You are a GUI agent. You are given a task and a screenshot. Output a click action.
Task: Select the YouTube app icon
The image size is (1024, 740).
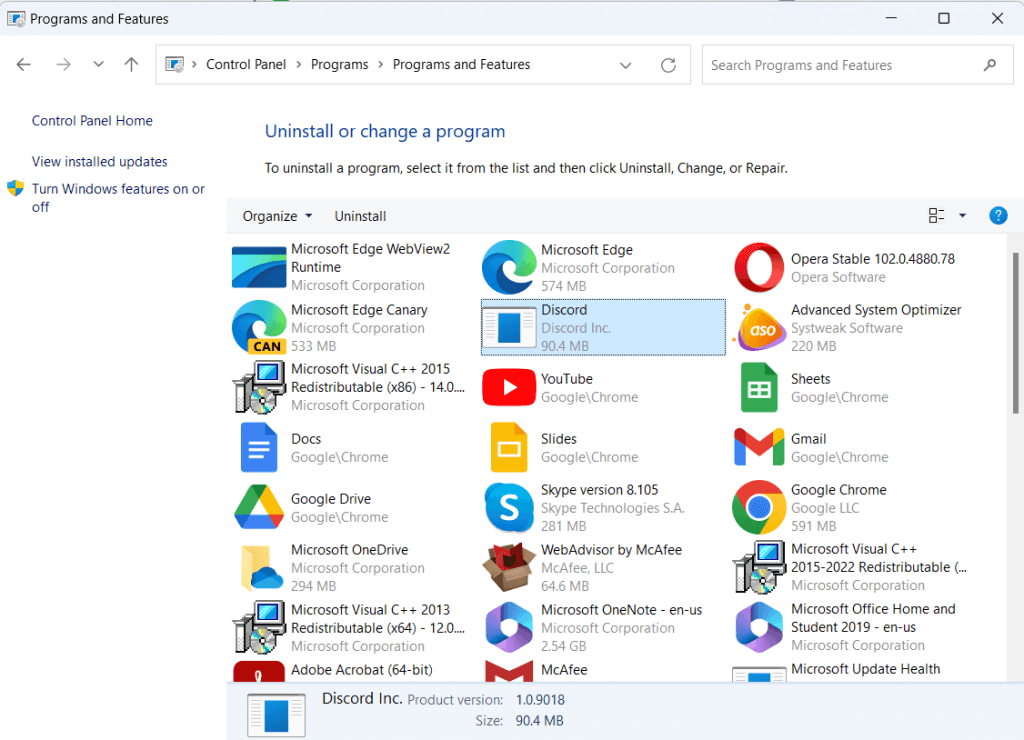509,387
